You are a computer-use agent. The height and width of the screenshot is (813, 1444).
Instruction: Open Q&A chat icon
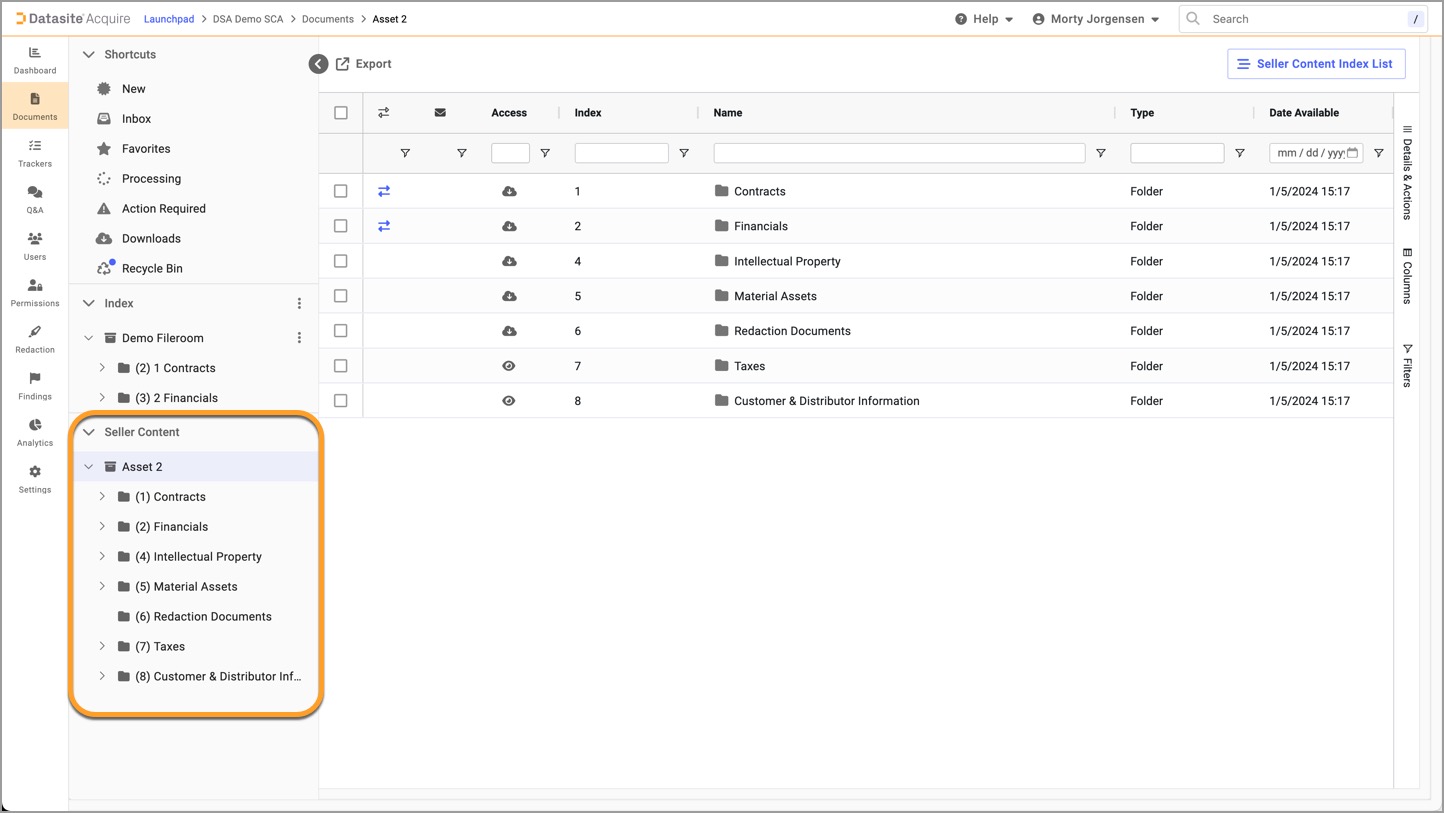[x=35, y=198]
